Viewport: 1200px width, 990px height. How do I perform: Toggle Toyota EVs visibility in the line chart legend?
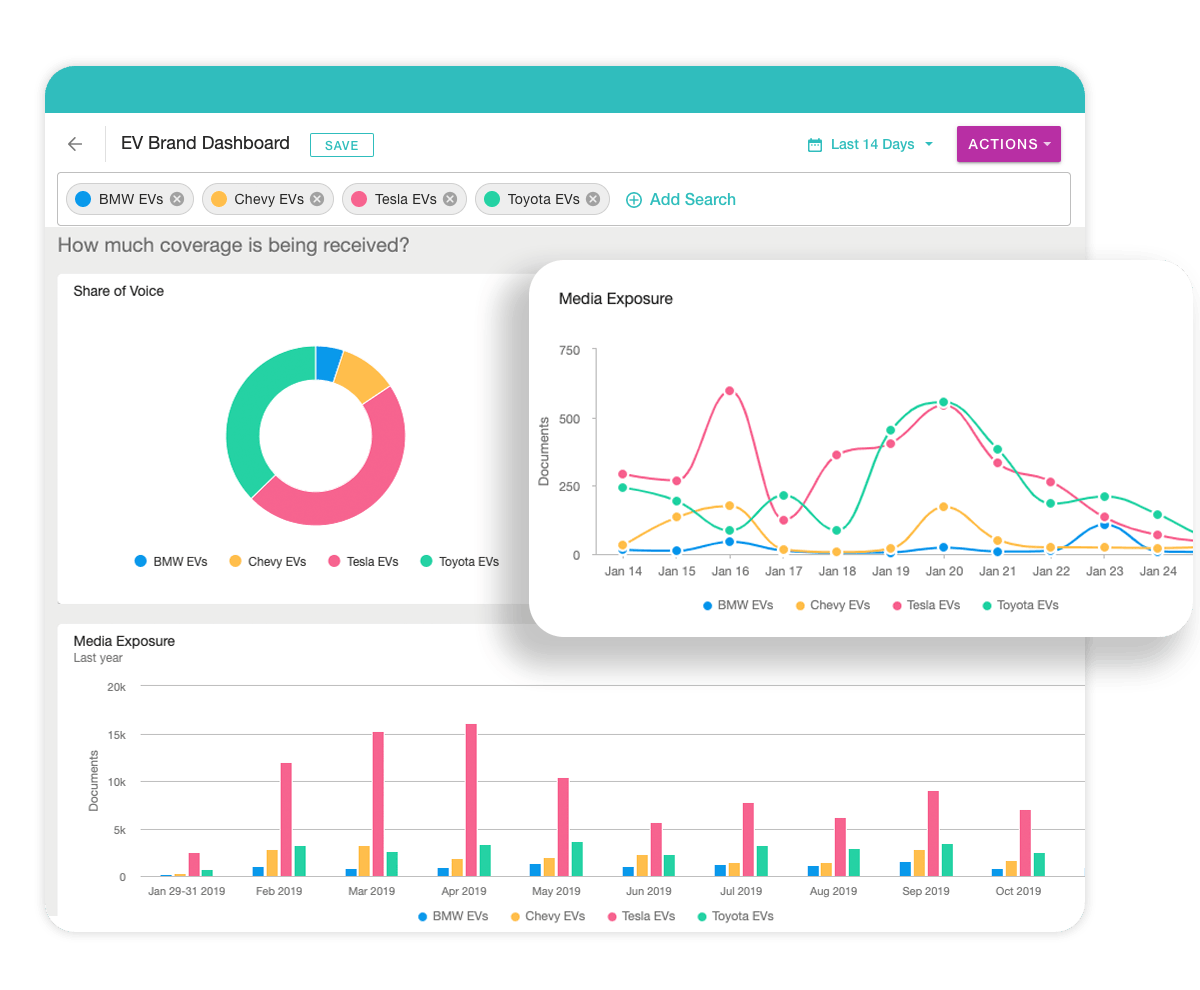(986, 605)
